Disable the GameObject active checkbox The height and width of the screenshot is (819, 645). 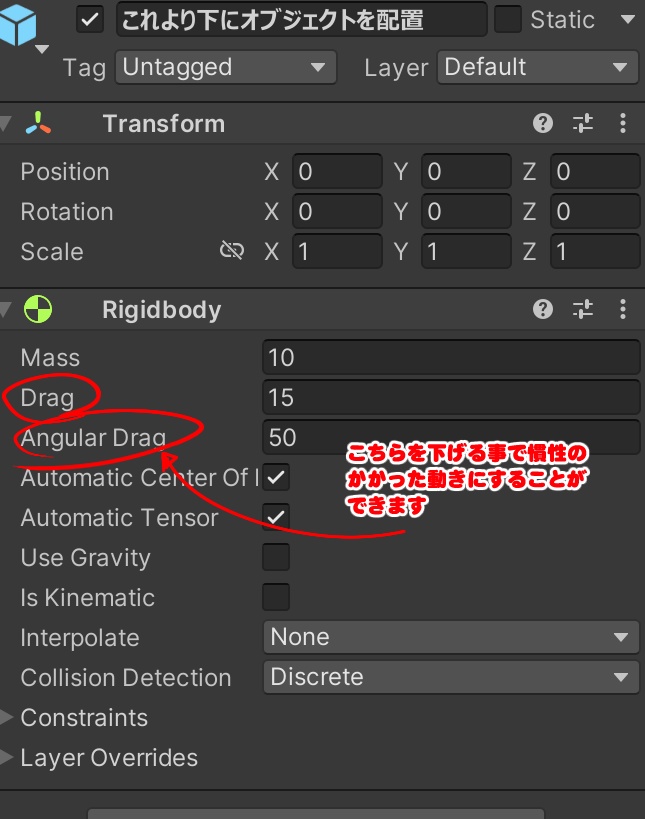point(89,19)
